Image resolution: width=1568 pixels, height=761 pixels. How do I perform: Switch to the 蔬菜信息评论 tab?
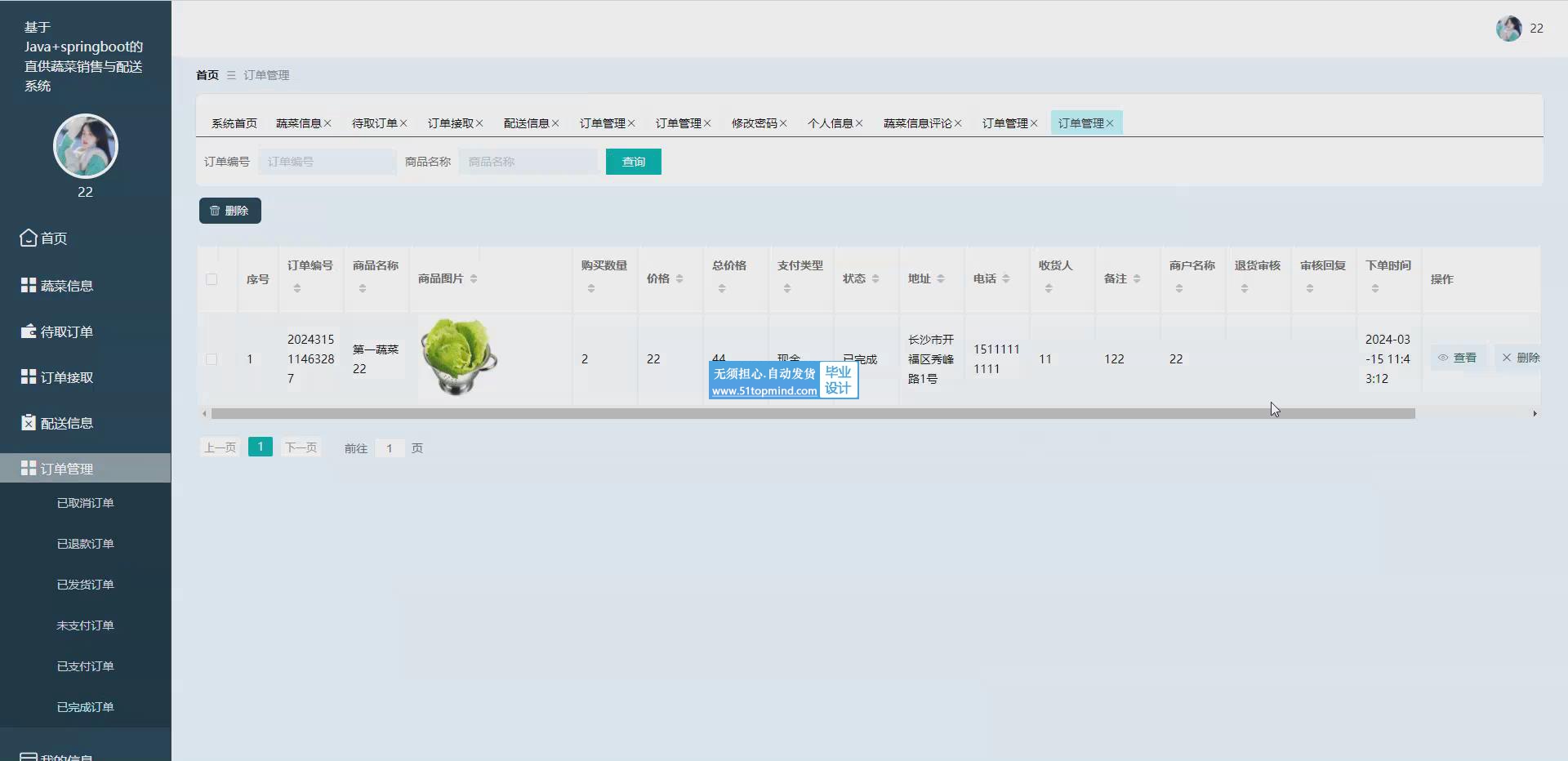917,123
